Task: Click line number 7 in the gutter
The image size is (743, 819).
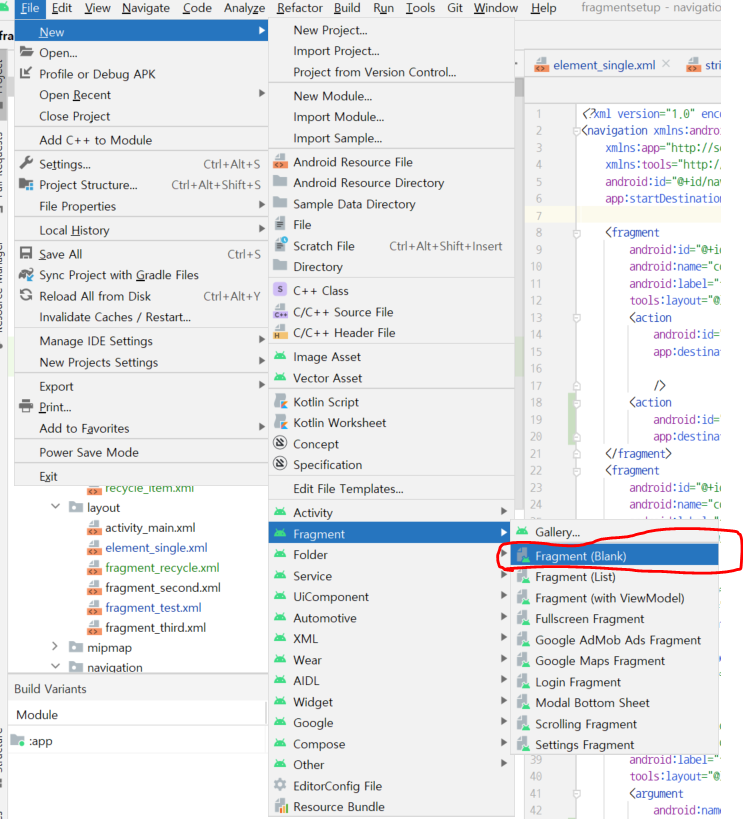Action: pyautogui.click(x=539, y=216)
